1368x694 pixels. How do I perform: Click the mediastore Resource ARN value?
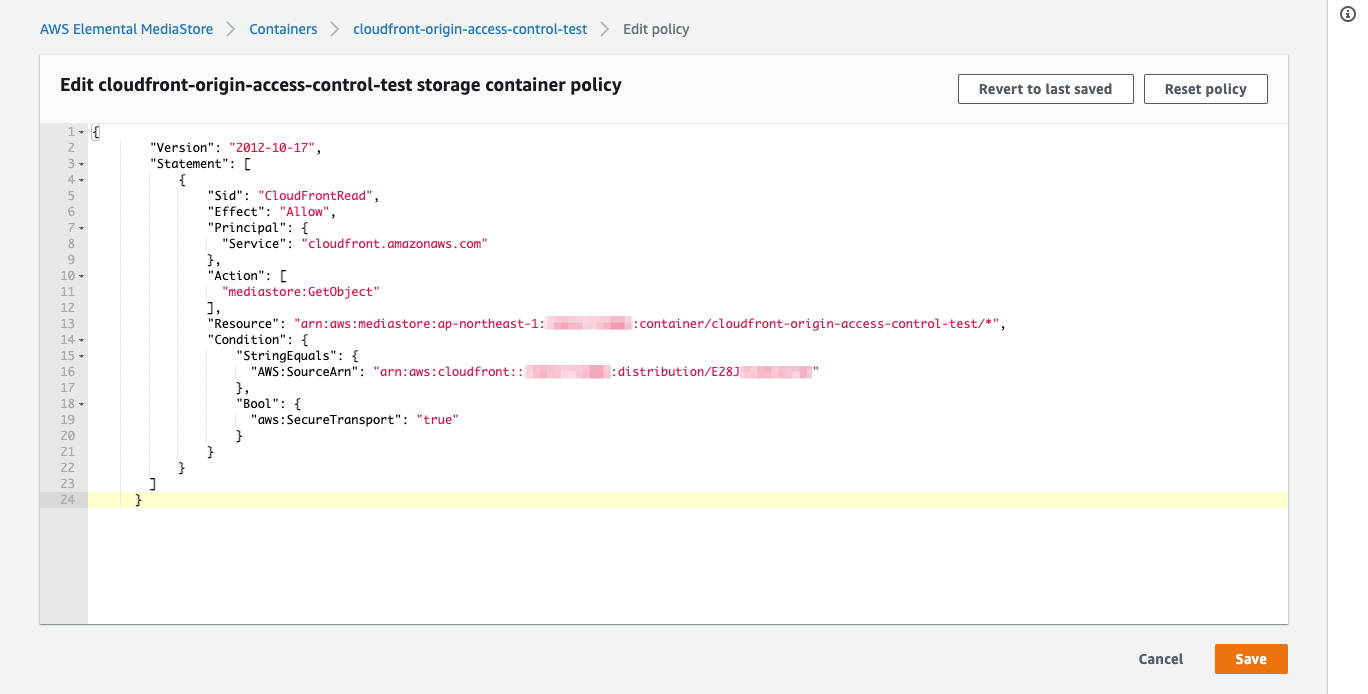point(648,324)
